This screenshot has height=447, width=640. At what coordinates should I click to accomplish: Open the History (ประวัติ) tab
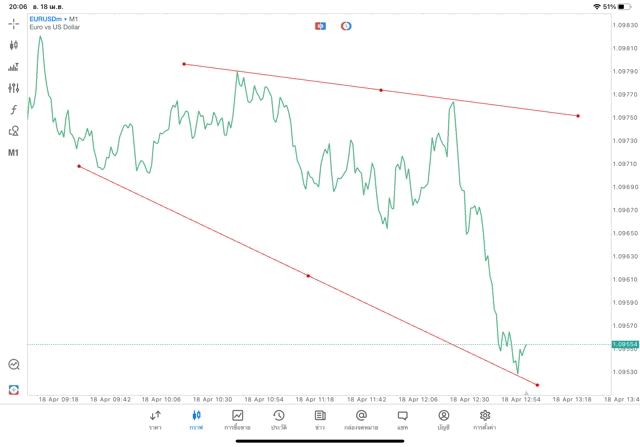point(278,419)
